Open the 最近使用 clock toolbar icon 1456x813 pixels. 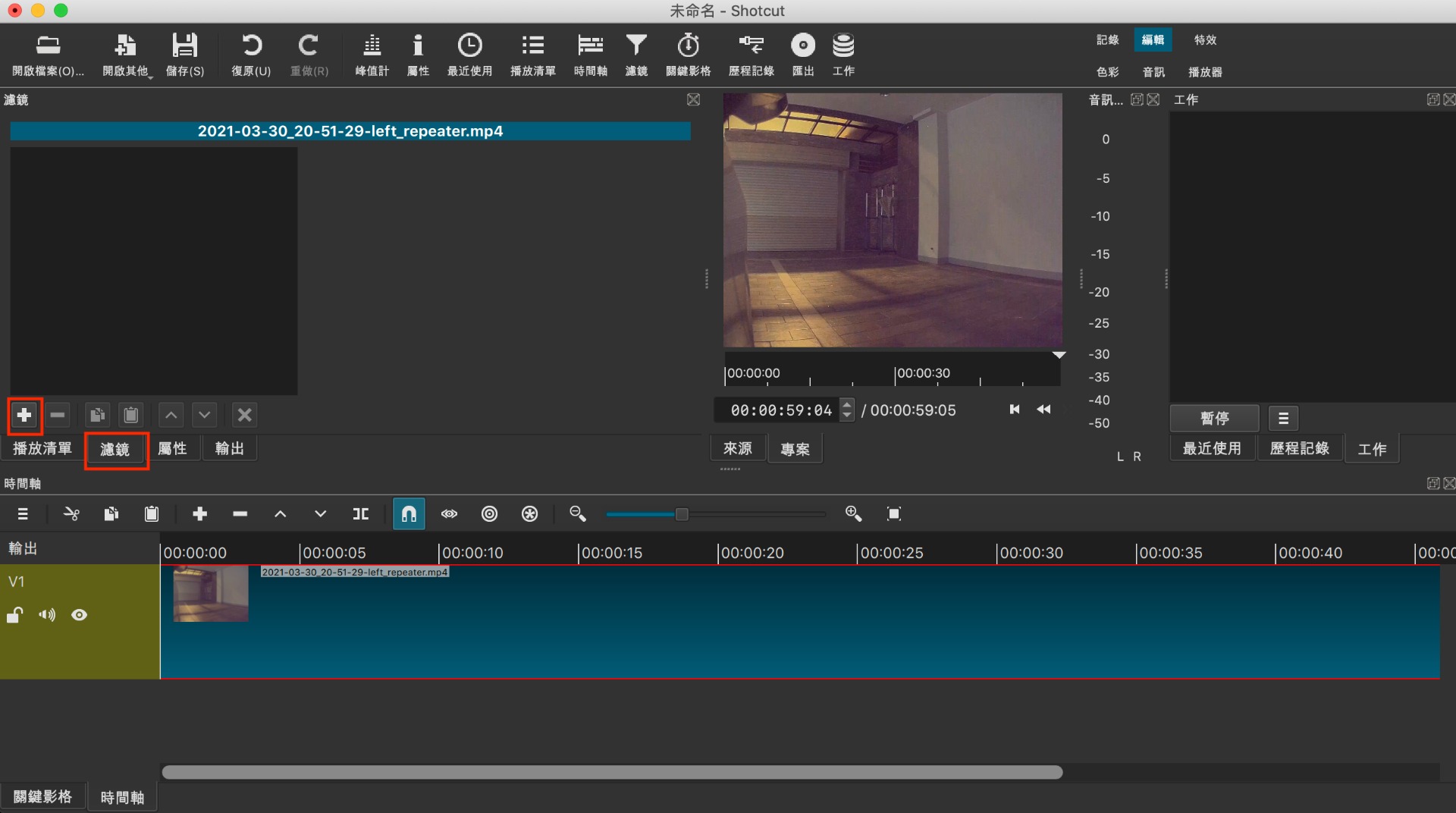click(469, 55)
